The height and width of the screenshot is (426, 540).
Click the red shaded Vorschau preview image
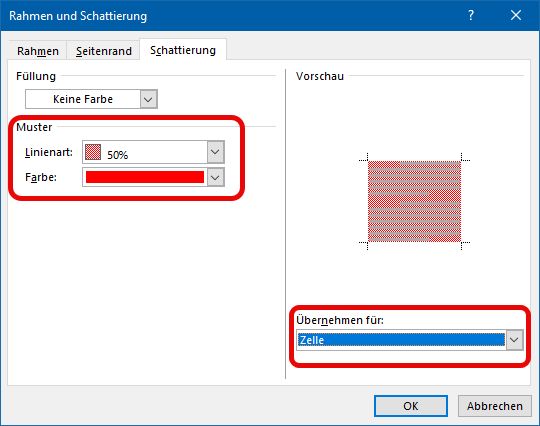tap(414, 201)
